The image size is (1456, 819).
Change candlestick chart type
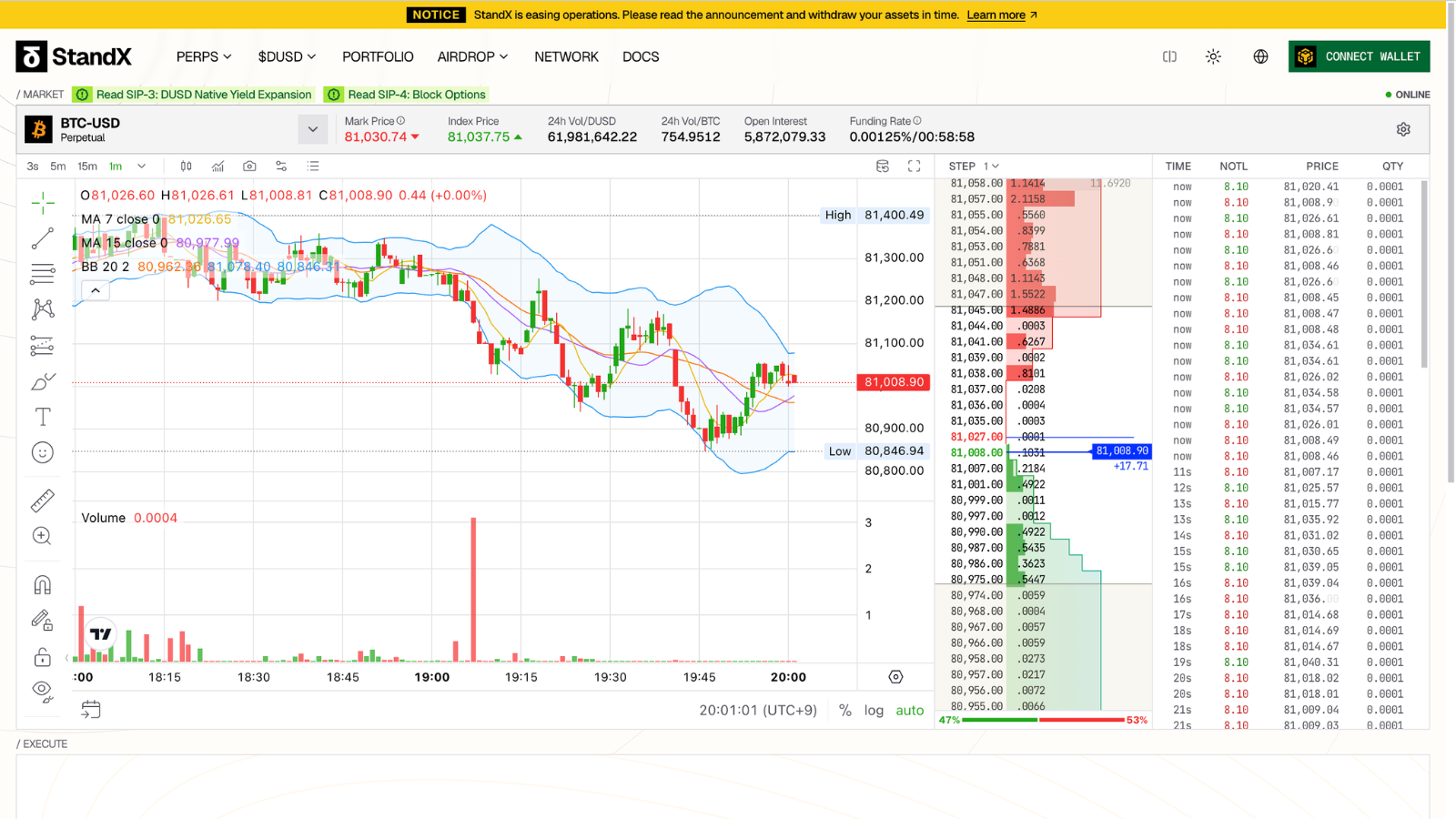(x=186, y=167)
